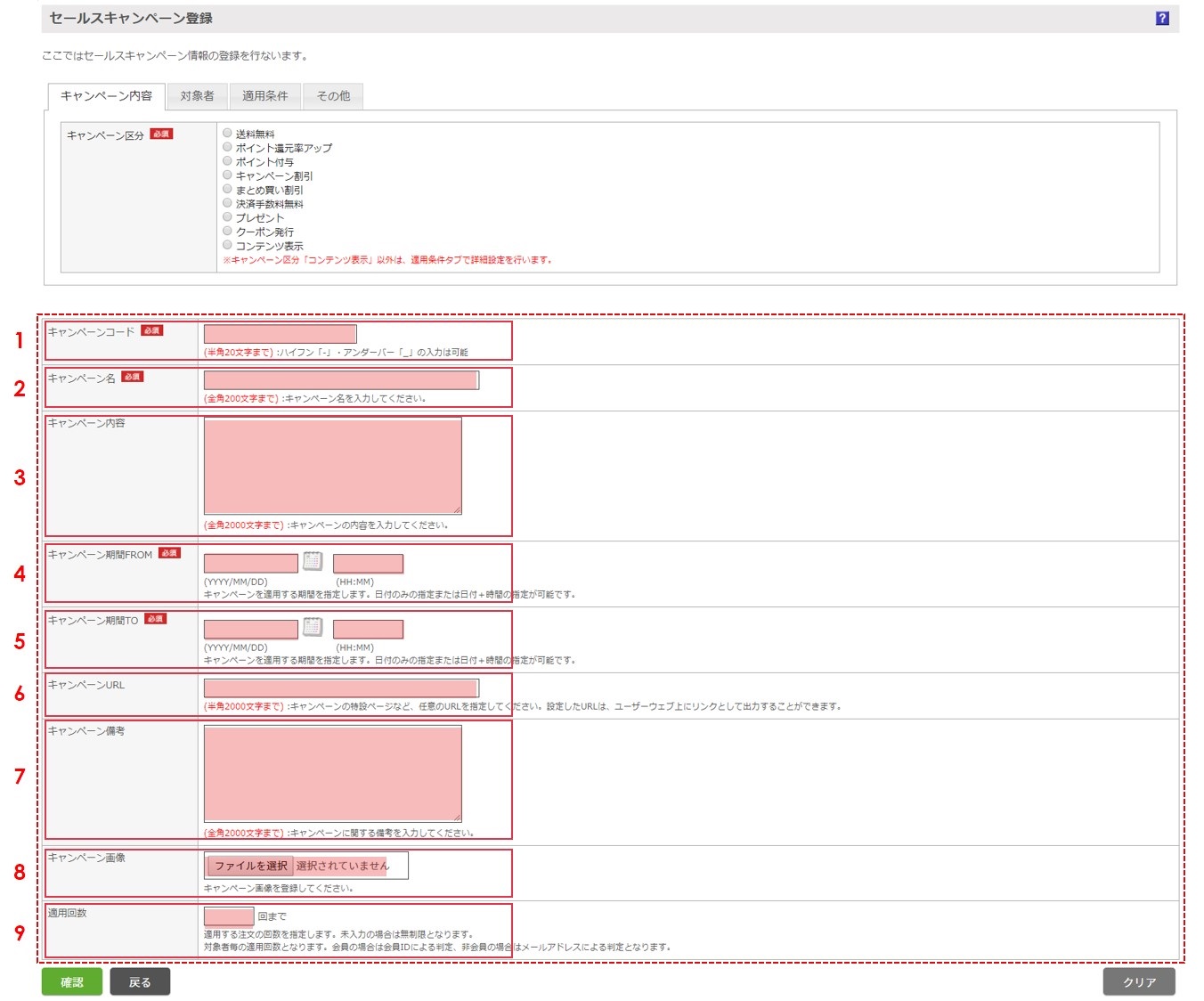Open calendar picker for キャンペーン期間TO
1204x1001 pixels.
(313, 627)
